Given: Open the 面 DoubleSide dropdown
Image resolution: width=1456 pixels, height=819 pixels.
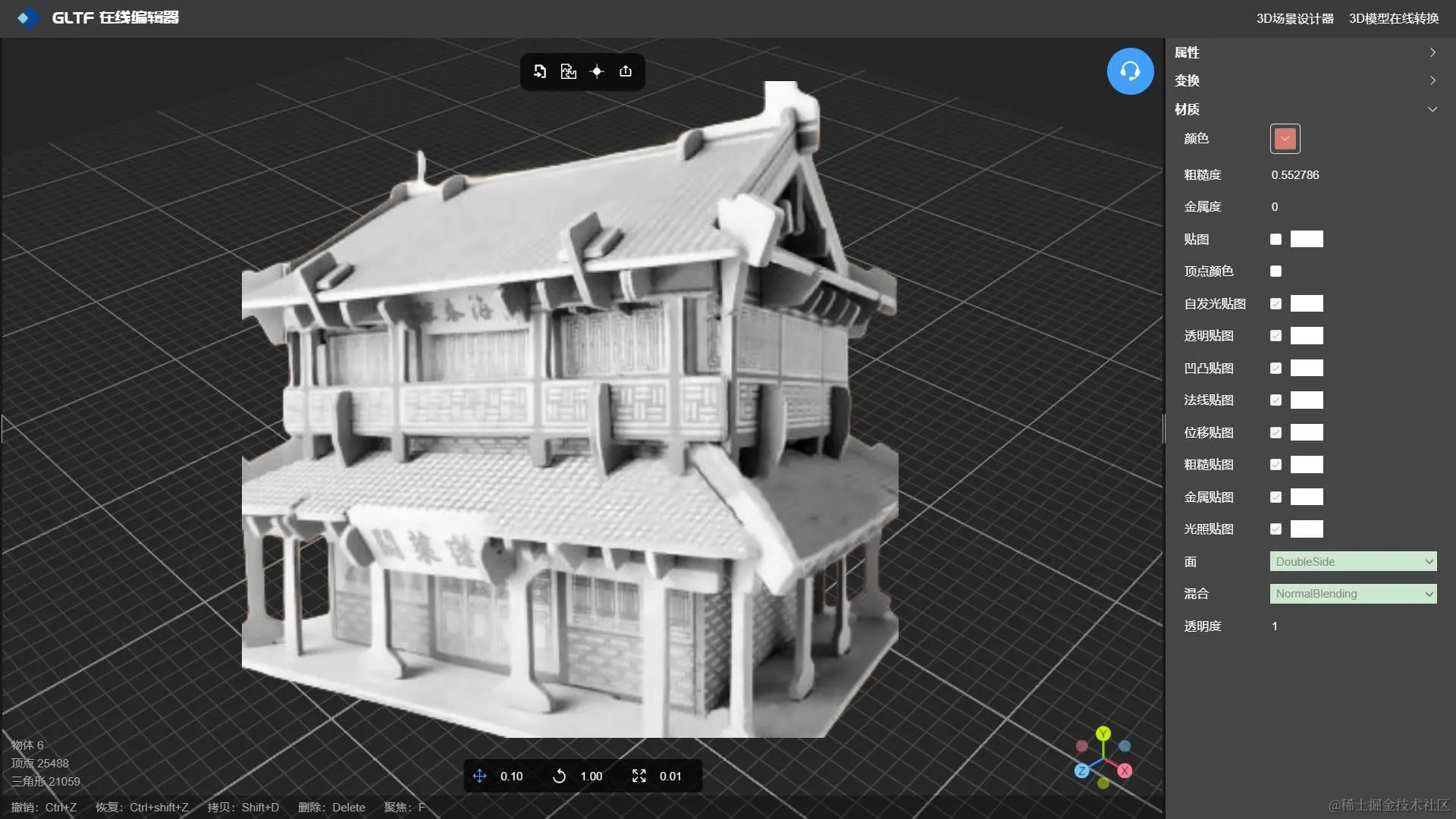Looking at the screenshot, I should [x=1353, y=562].
